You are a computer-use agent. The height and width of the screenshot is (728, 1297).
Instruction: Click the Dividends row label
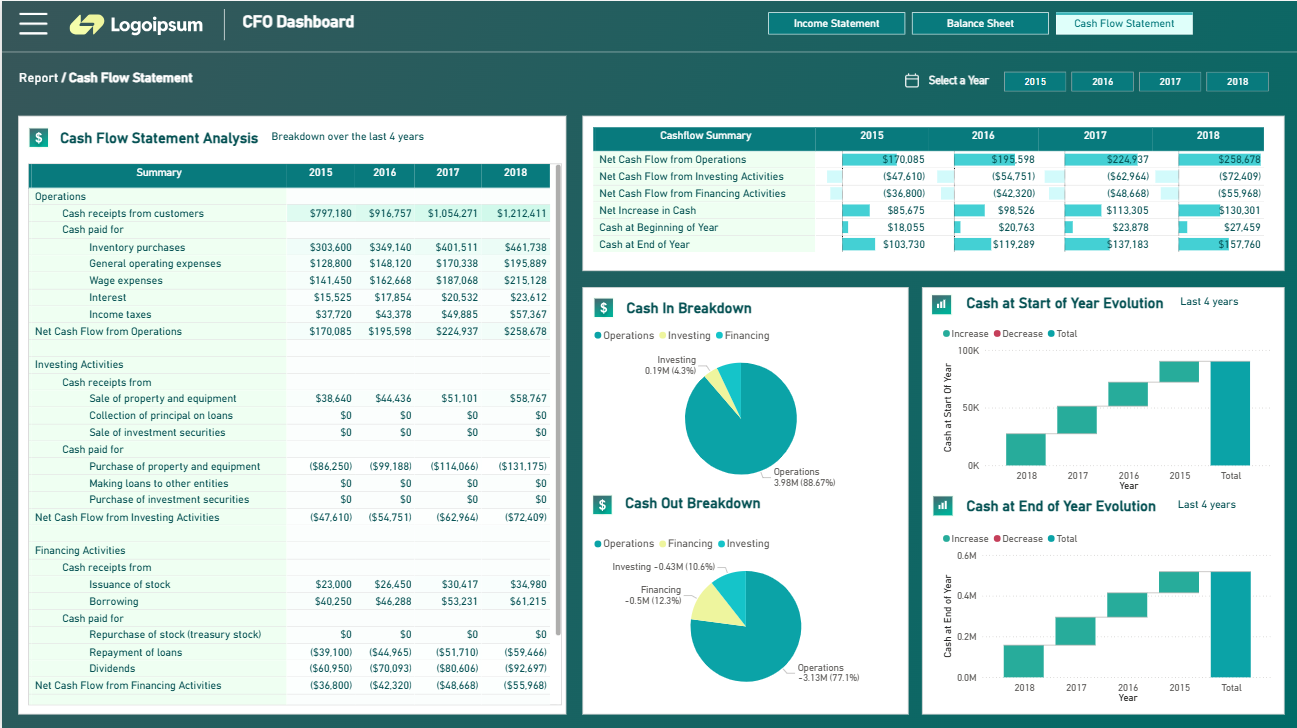click(x=112, y=669)
